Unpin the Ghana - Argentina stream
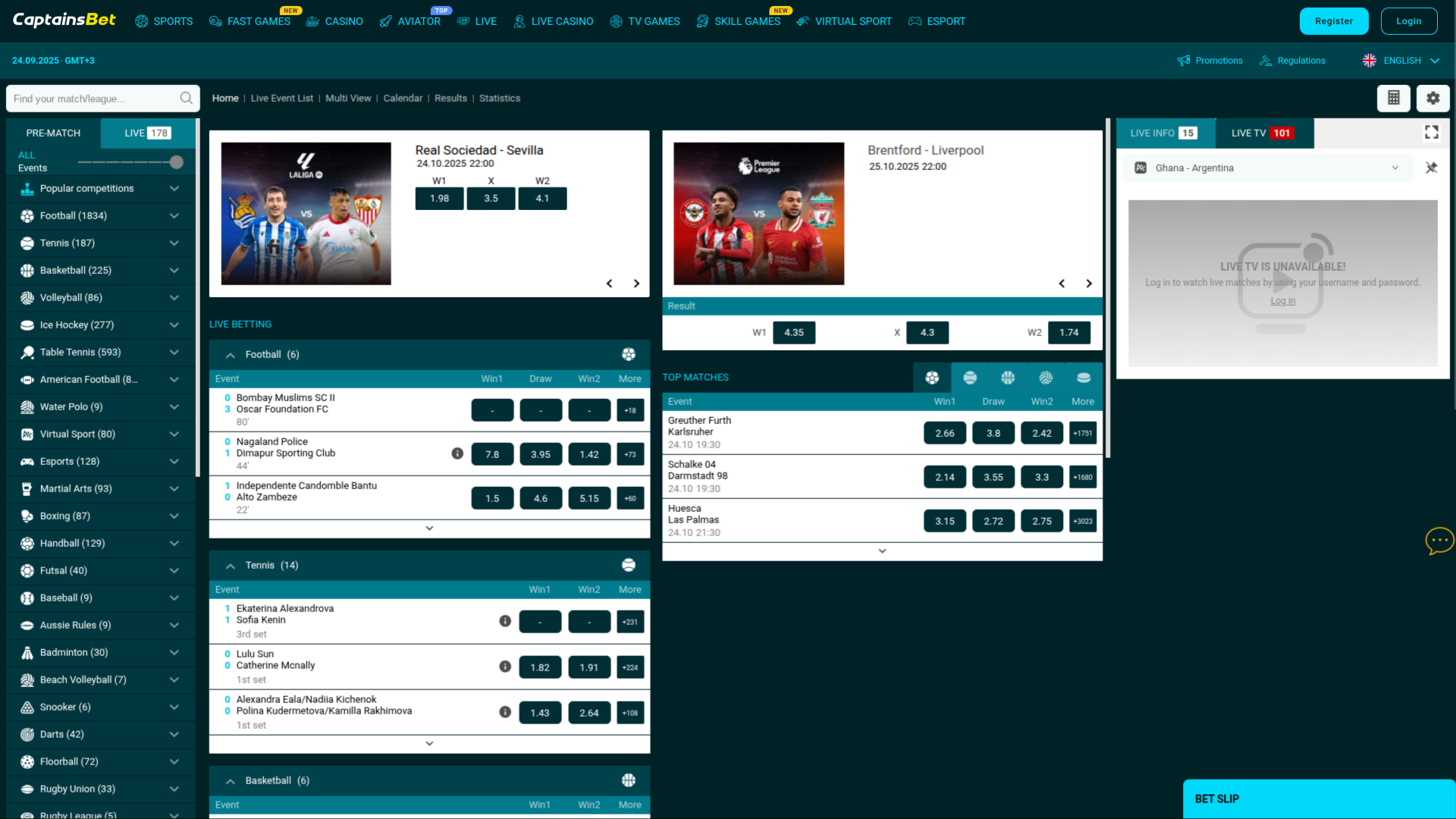The width and height of the screenshot is (1456, 819). [1432, 168]
